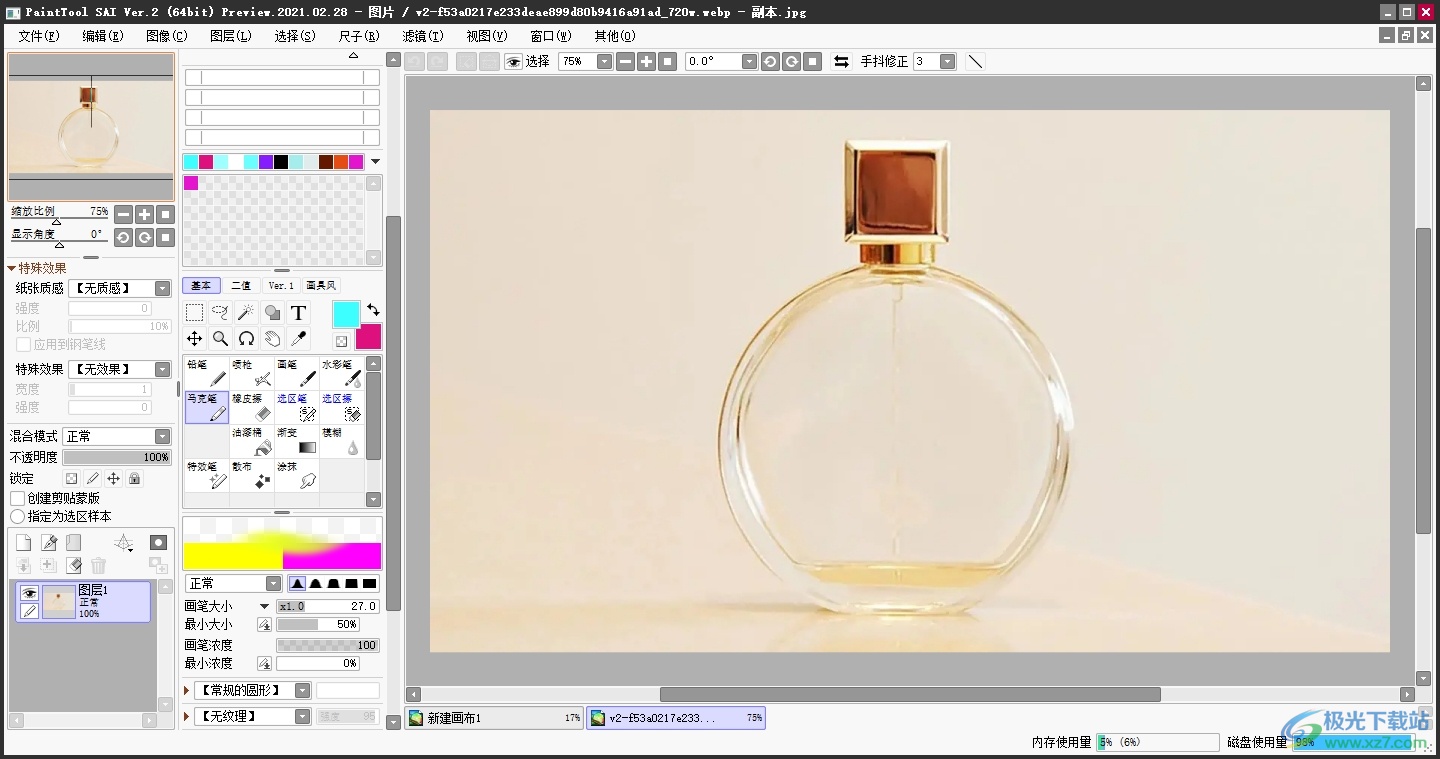This screenshot has width=1440, height=759.
Task: Open the 滤镜 menu
Action: pyautogui.click(x=422, y=36)
